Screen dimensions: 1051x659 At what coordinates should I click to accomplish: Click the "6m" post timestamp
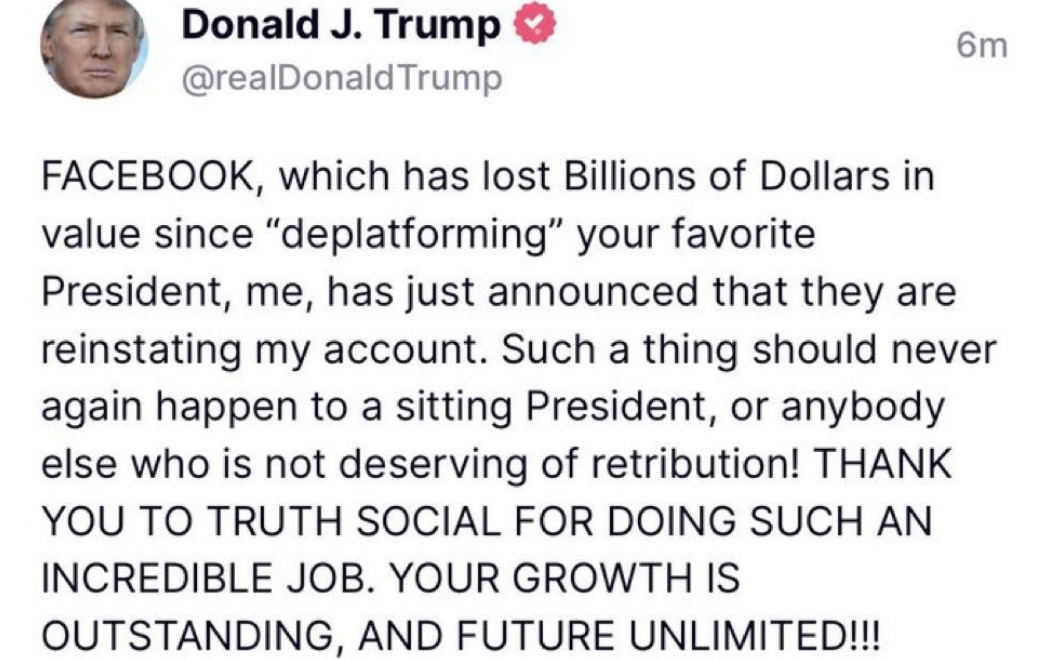[981, 47]
